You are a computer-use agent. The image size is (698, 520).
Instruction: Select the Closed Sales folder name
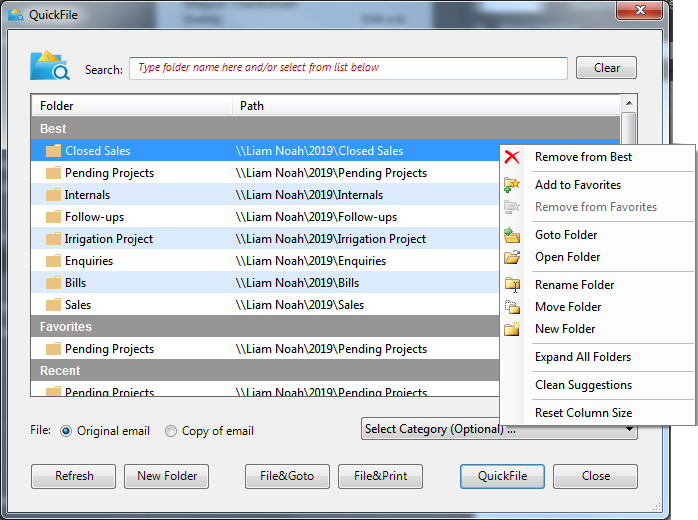(x=97, y=151)
